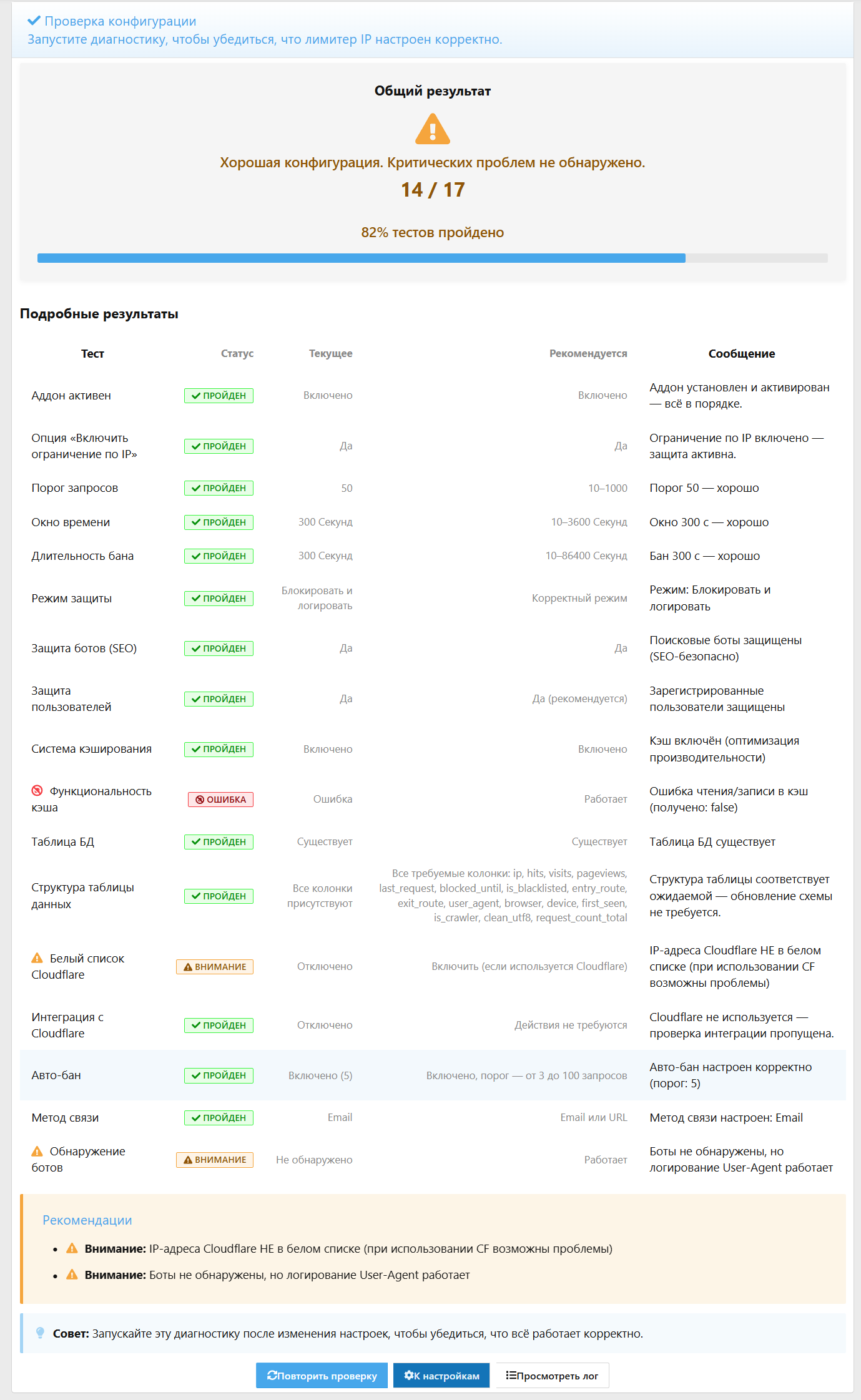This screenshot has width=861, height=1400.
Task: Click red error icon beside «Функциональность кэша»
Action: [x=37, y=791]
